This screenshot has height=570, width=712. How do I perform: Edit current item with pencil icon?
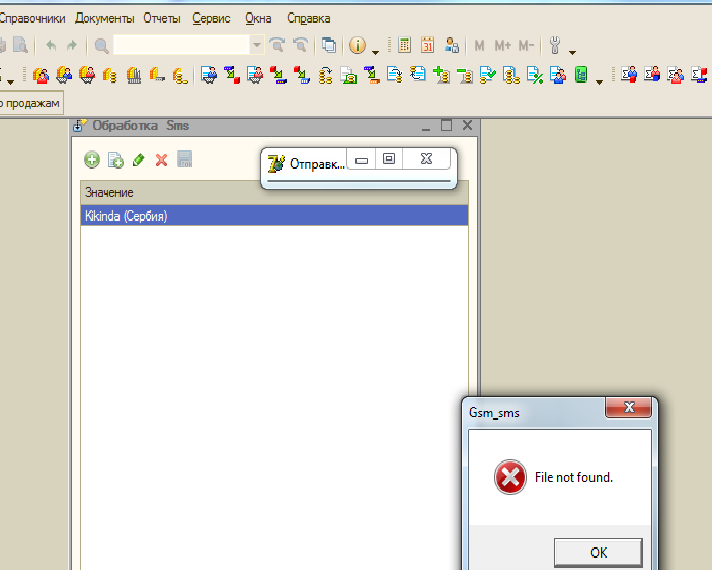point(138,159)
